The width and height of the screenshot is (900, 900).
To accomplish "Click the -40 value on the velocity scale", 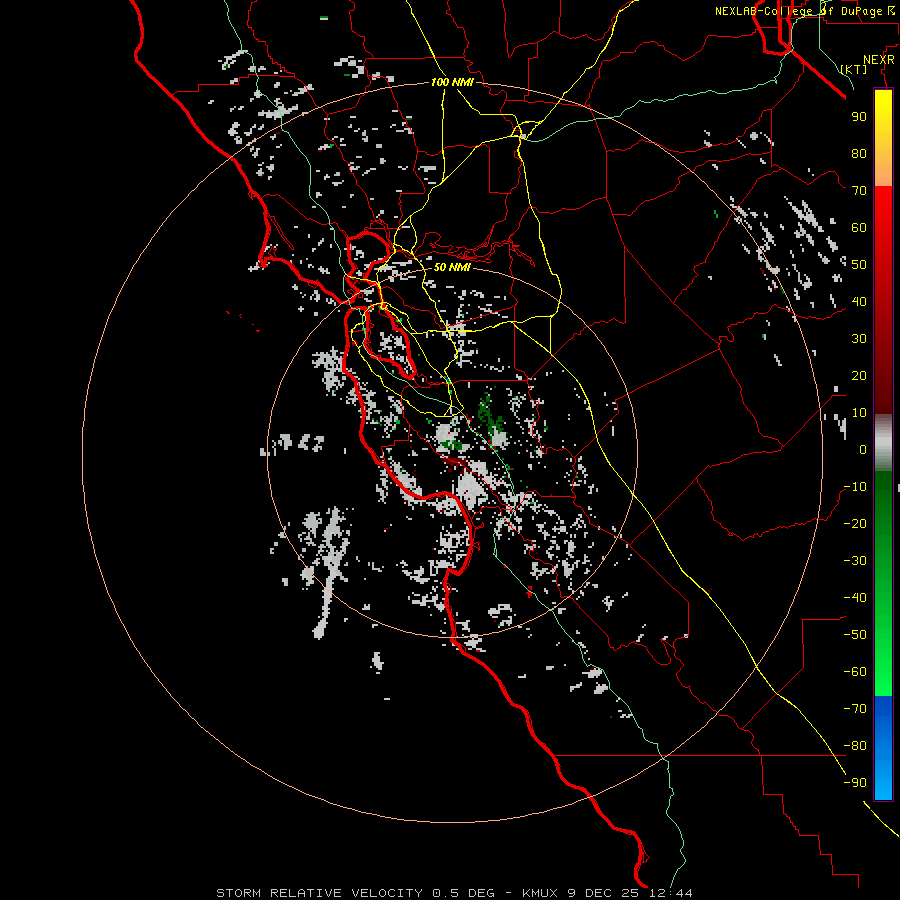I will [x=855, y=598].
